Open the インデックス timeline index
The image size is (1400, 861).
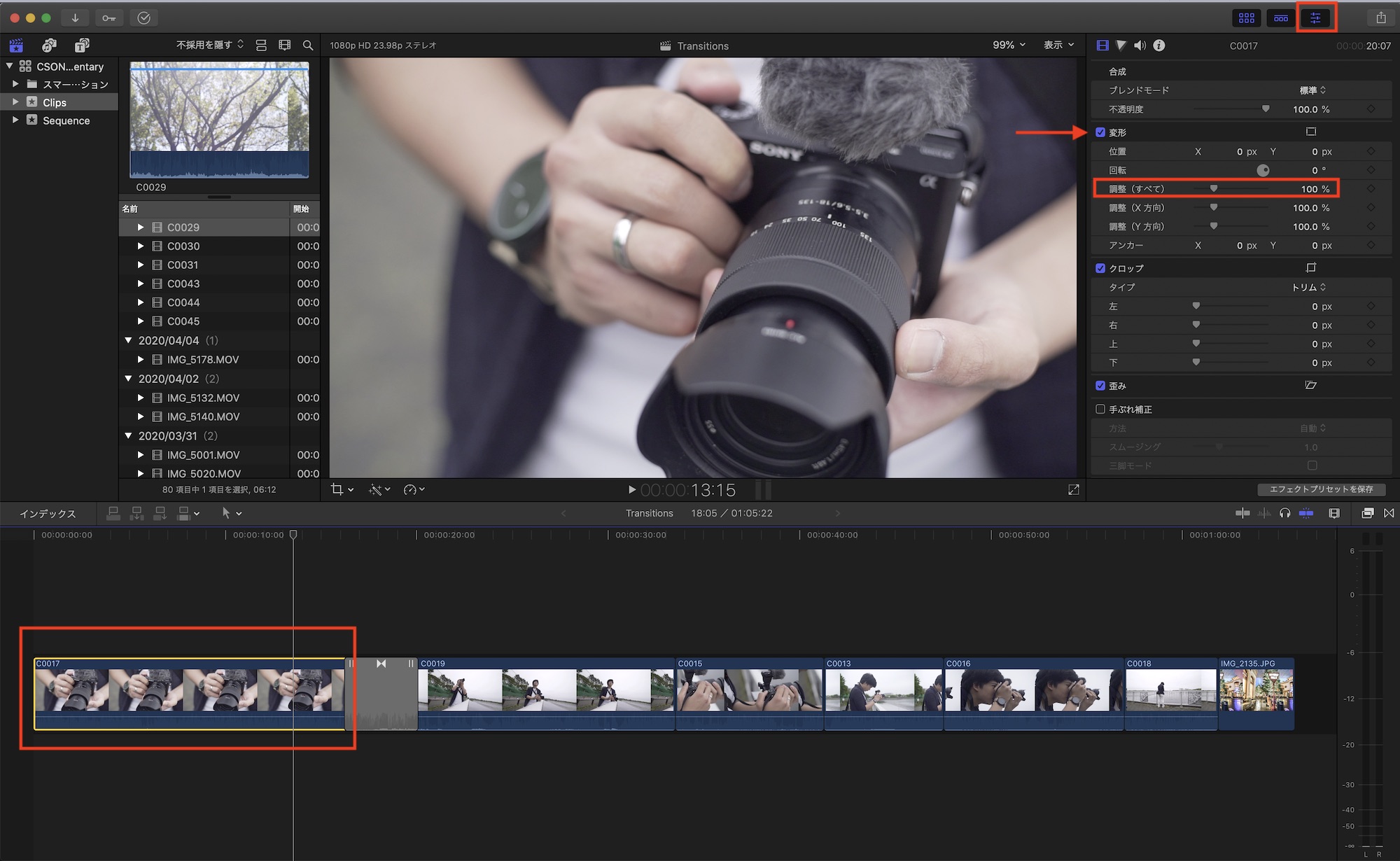coord(48,513)
